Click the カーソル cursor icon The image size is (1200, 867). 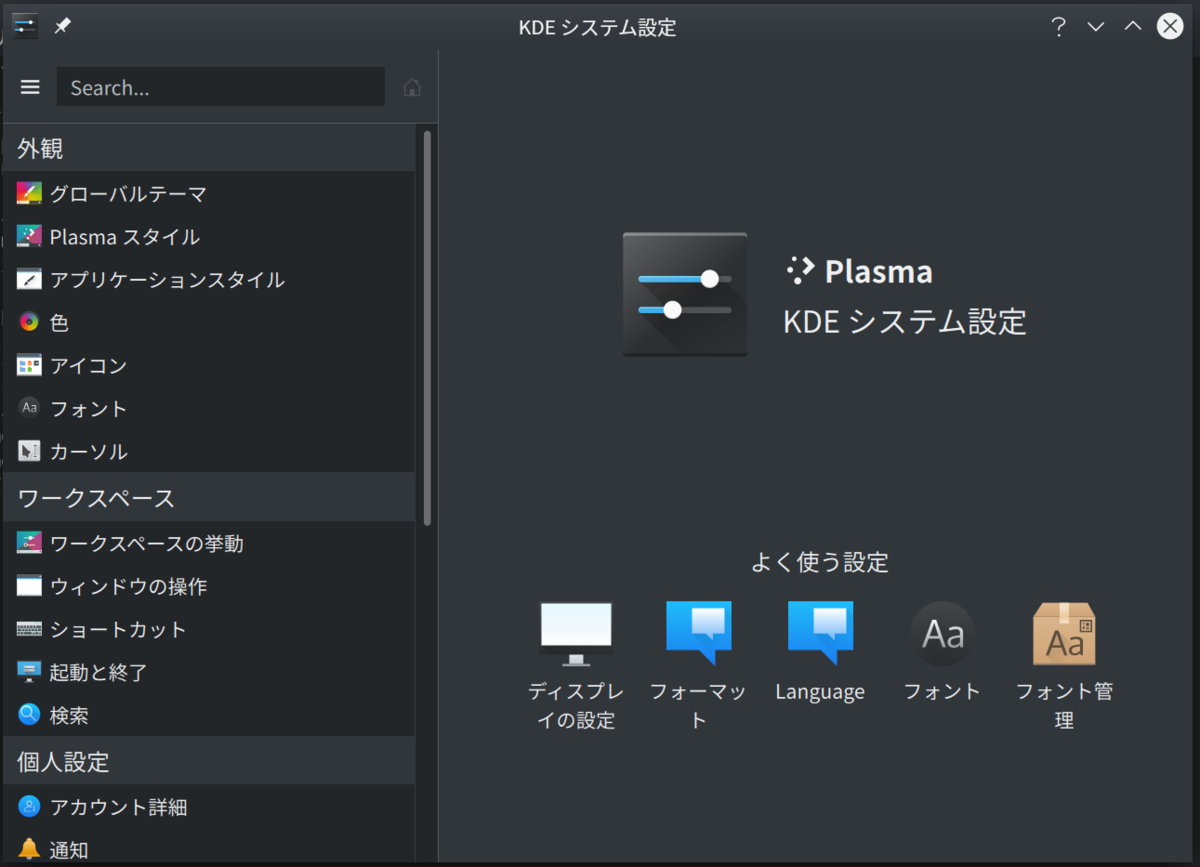click(x=29, y=451)
